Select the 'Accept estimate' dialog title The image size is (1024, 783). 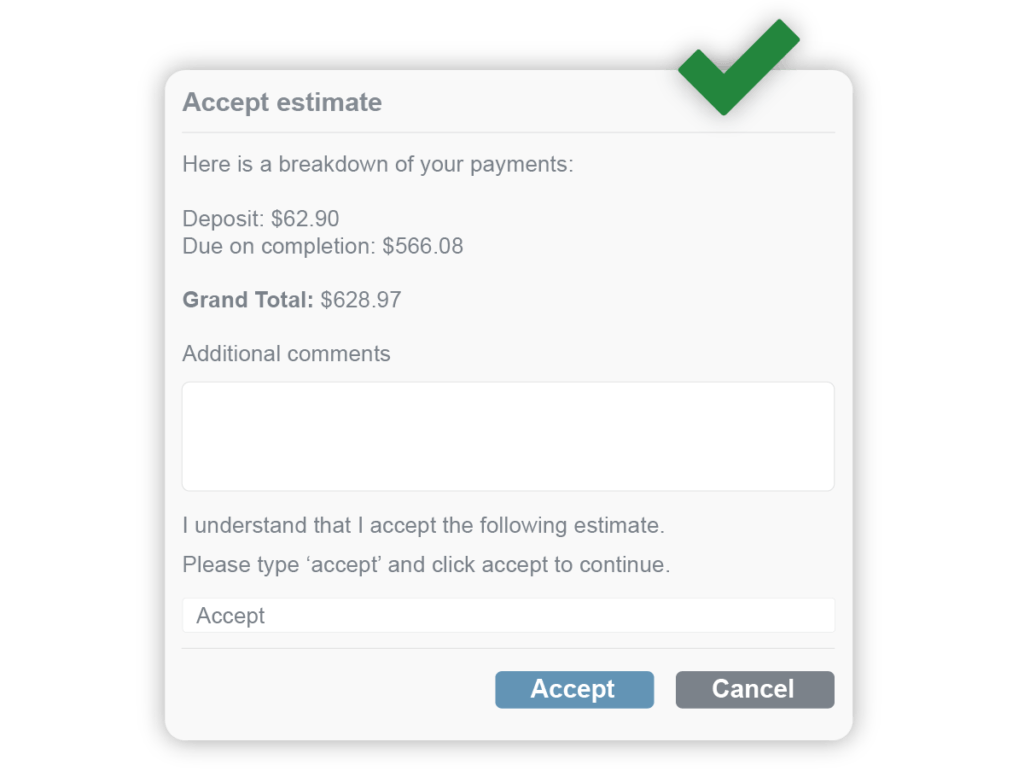coord(282,102)
